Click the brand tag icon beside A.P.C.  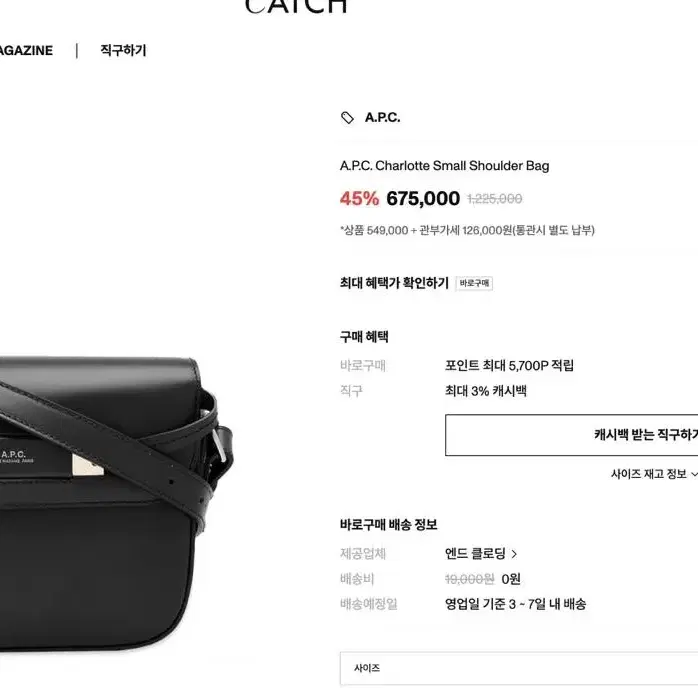pos(347,118)
